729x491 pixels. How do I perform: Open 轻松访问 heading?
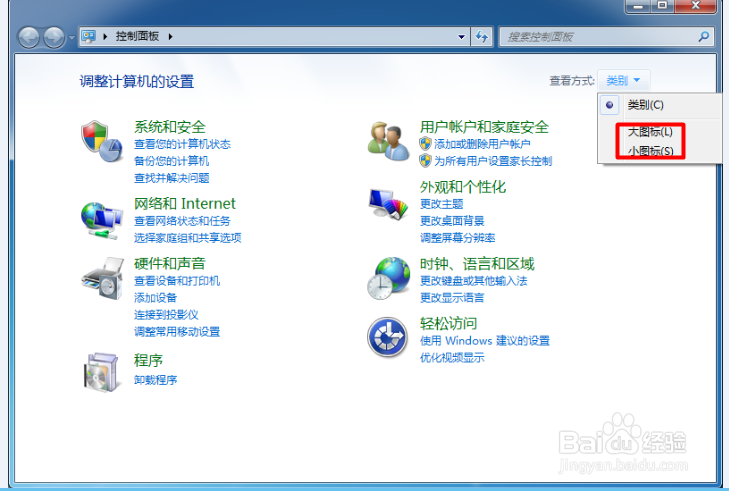click(448, 323)
